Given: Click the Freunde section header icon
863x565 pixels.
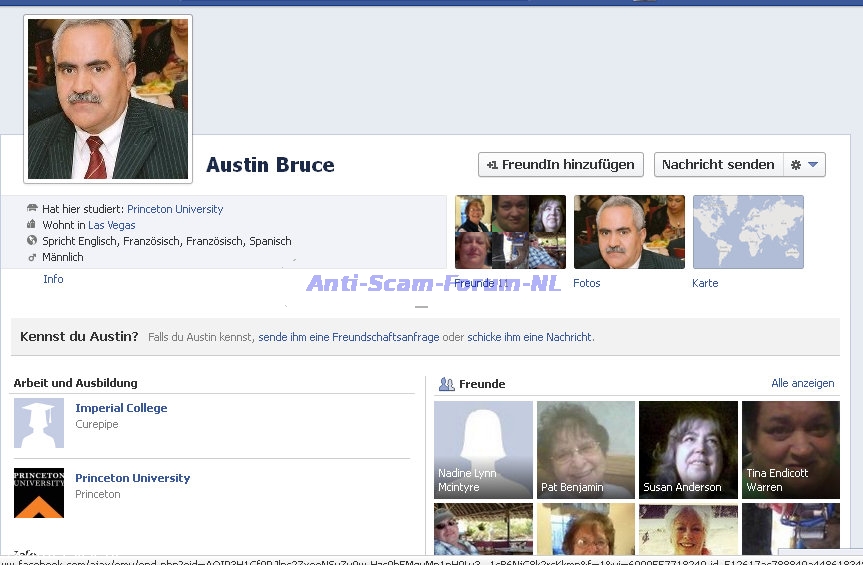Looking at the screenshot, I should [446, 384].
